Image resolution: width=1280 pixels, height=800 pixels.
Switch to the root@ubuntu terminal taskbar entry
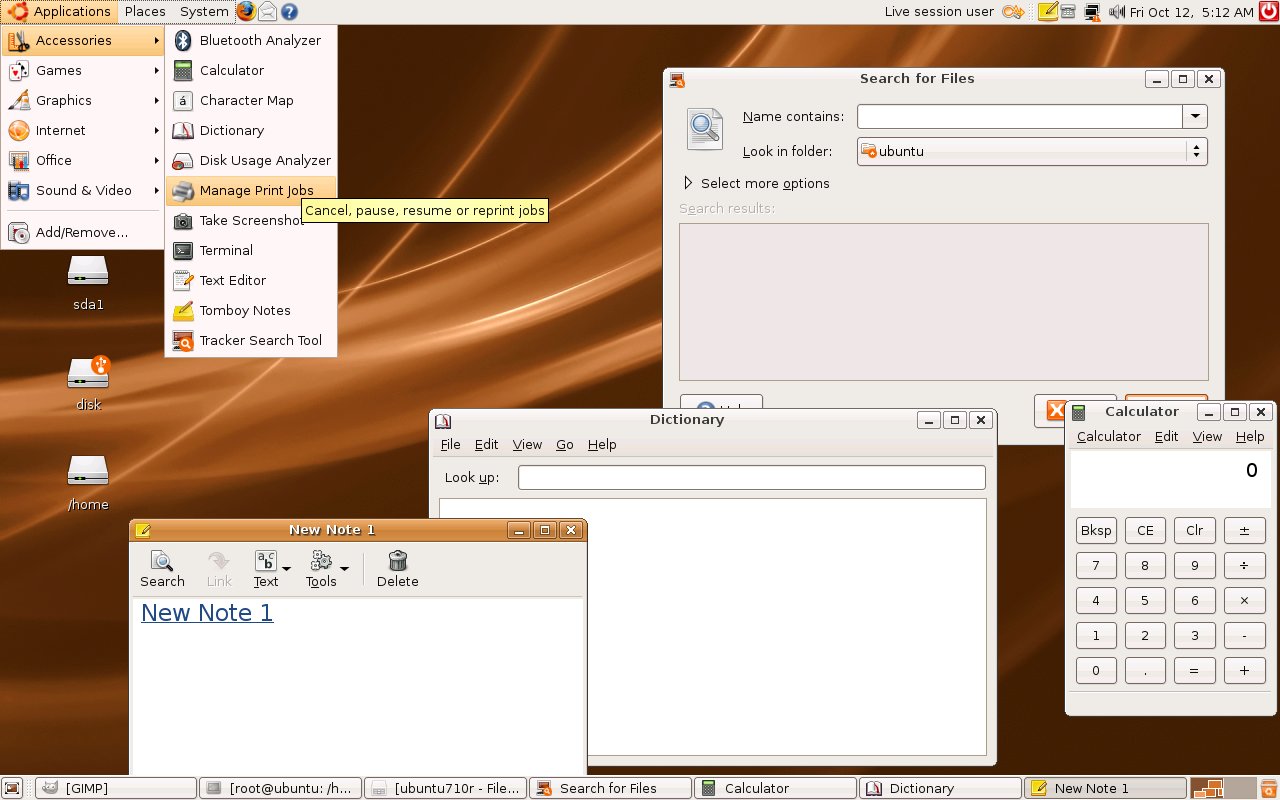tap(280, 788)
